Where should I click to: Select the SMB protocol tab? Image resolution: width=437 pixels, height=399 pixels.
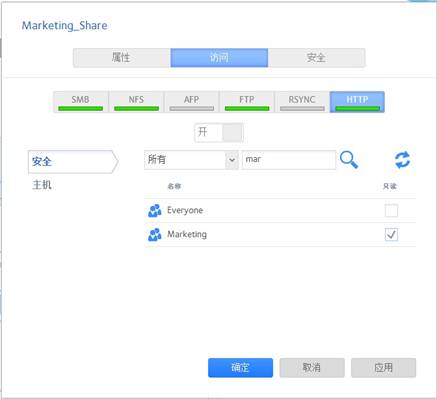pyautogui.click(x=81, y=102)
